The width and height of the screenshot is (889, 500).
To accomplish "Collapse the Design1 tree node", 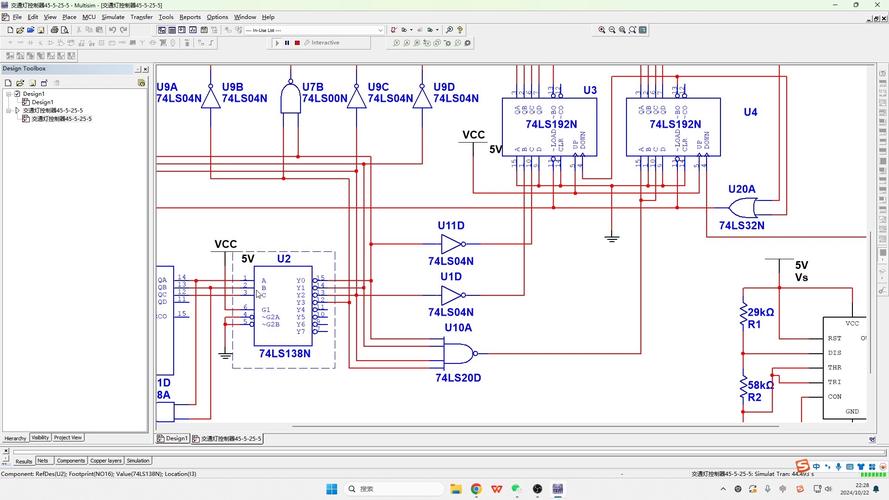I will pyautogui.click(x=8, y=94).
